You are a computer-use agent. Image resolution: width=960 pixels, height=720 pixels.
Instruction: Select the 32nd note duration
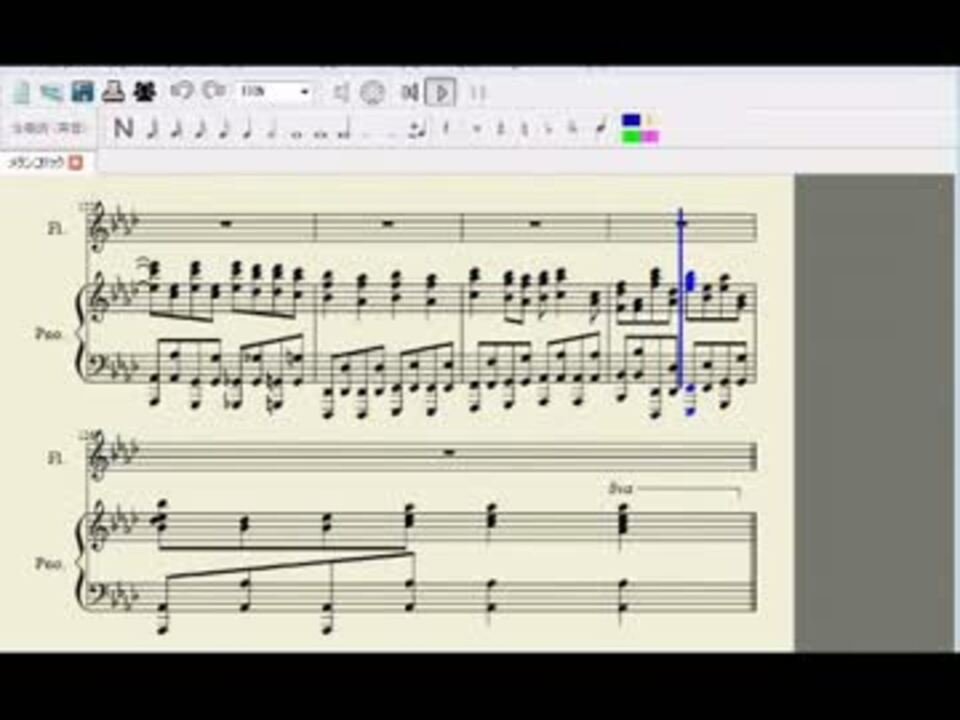[x=176, y=129]
